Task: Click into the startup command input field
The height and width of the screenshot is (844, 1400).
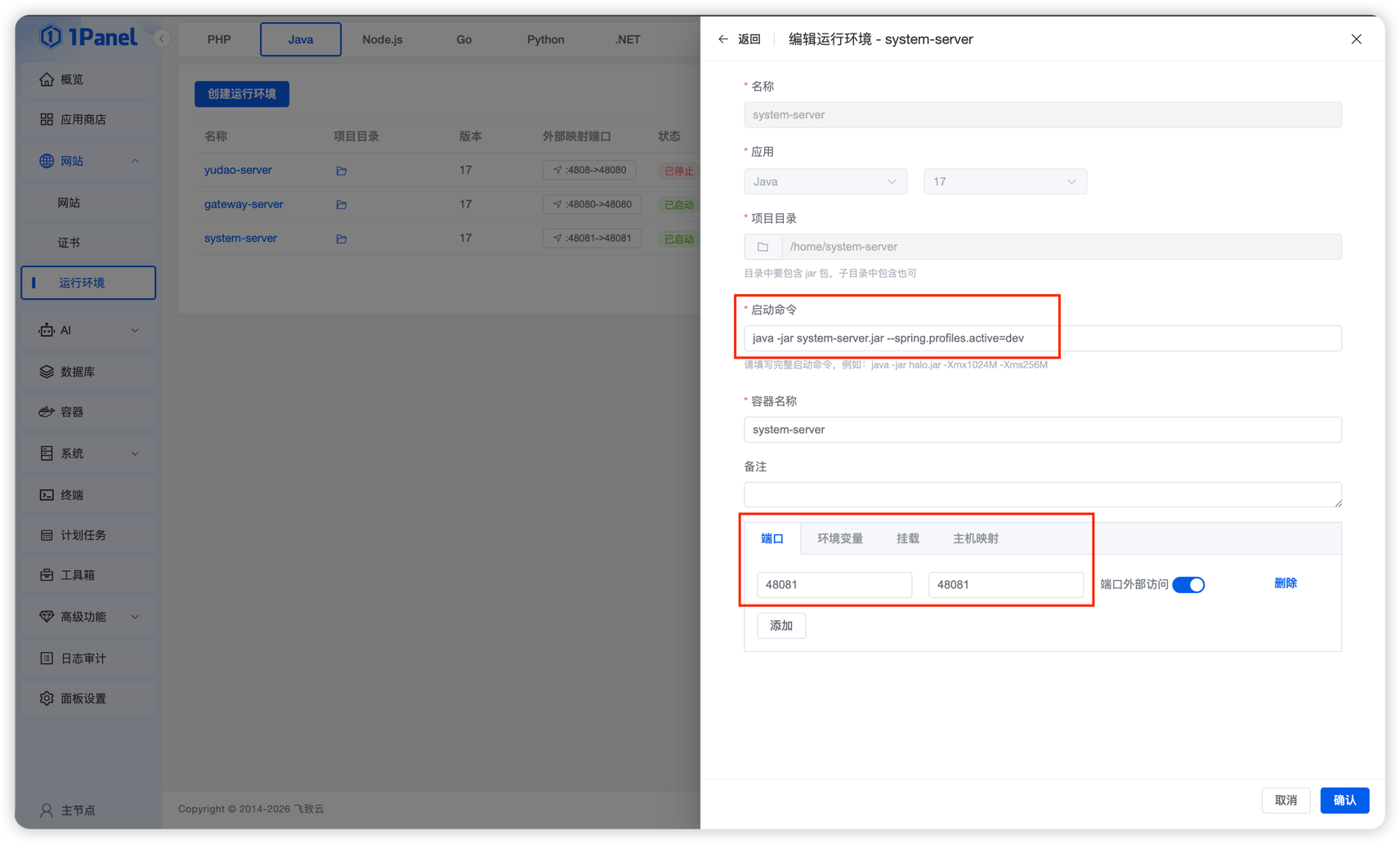Action: click(x=1042, y=338)
